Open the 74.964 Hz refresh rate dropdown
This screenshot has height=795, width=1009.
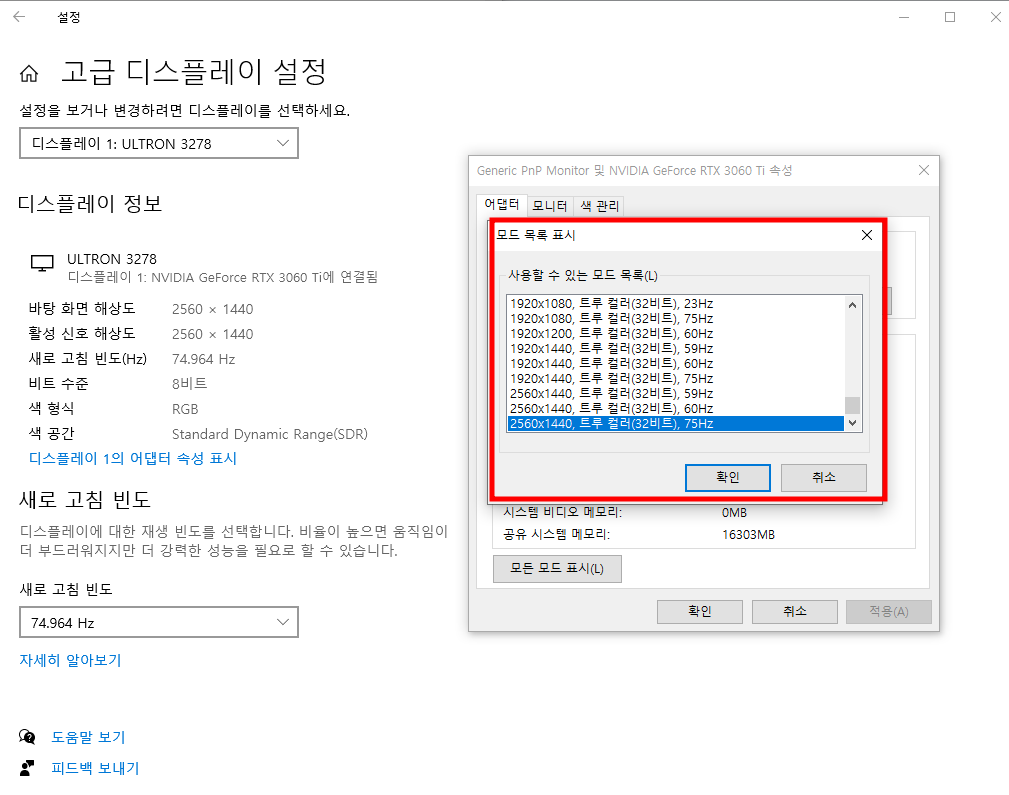[159, 622]
